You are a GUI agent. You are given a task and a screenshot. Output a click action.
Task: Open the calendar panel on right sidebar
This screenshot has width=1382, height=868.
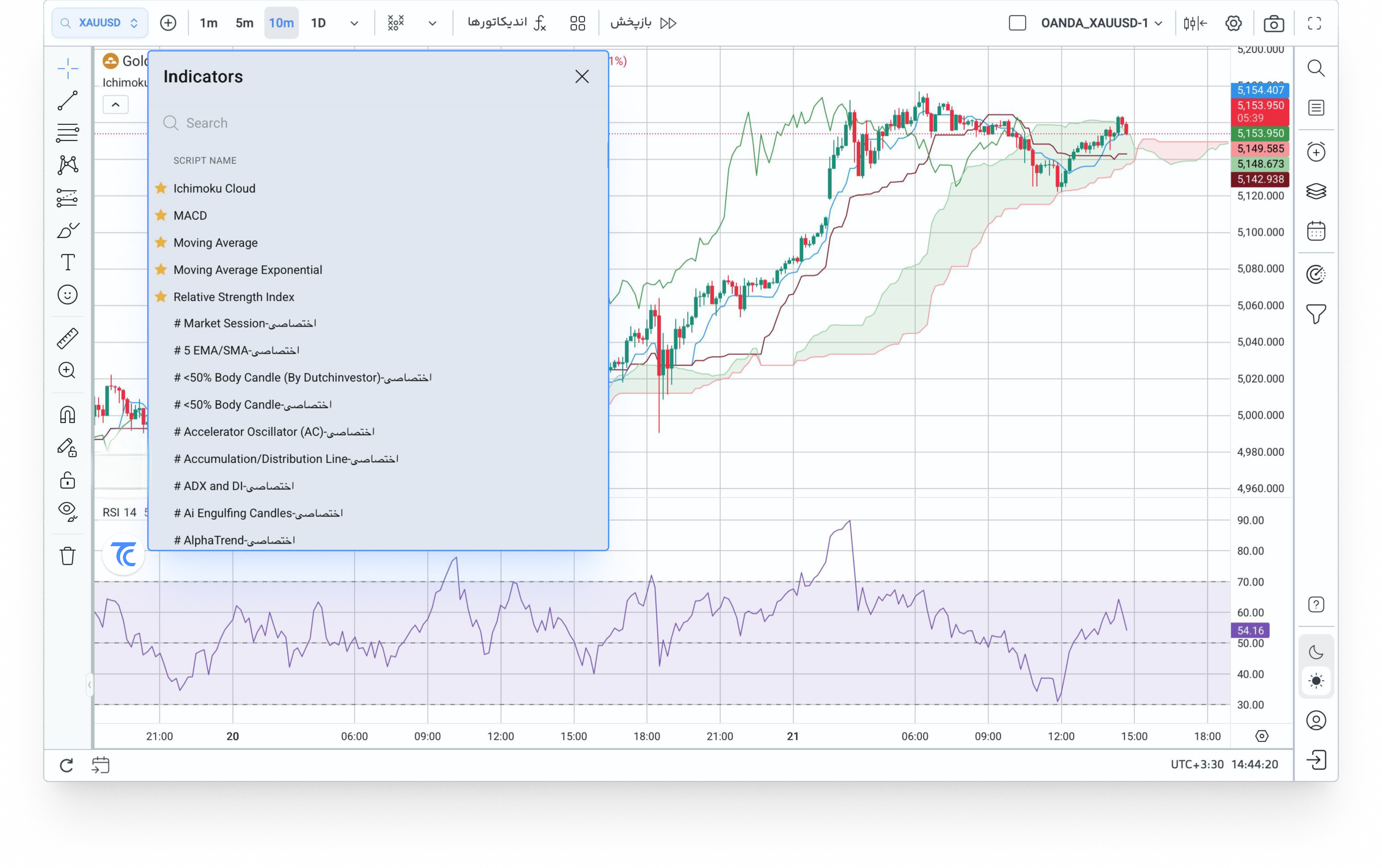click(1316, 231)
